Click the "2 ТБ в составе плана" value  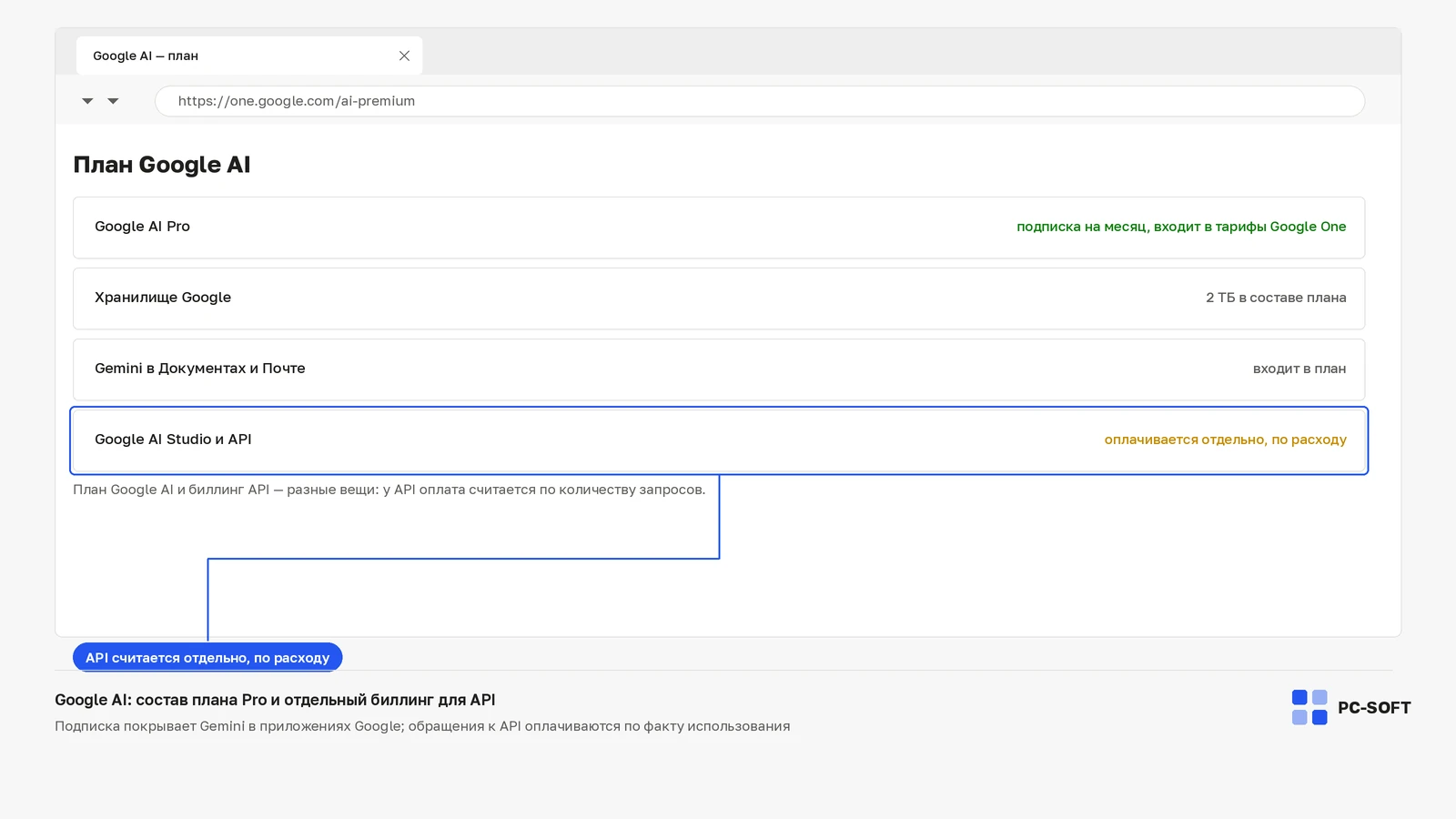point(1276,298)
